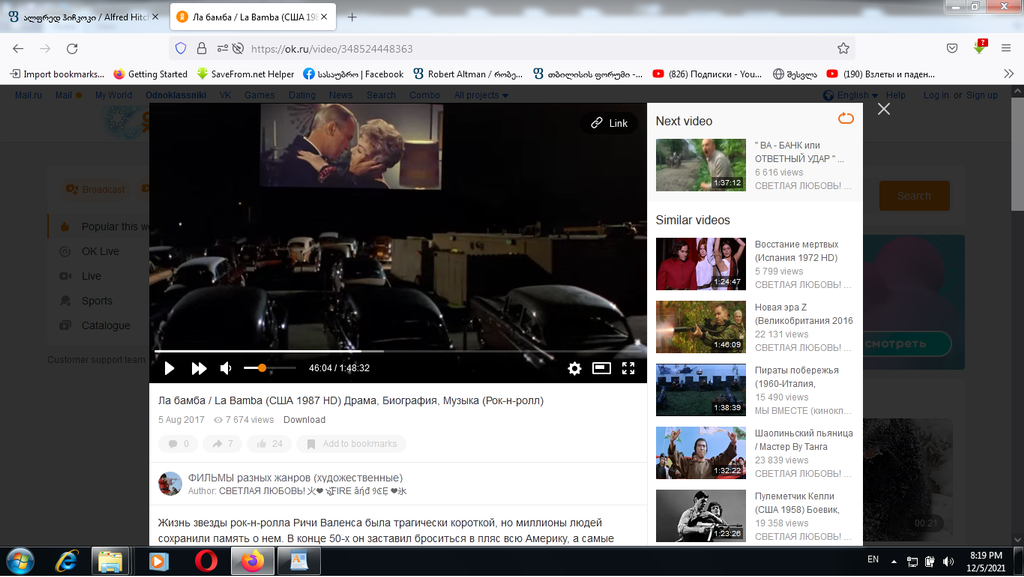
Task: Open the Getting Started bookmark
Action: click(150, 74)
